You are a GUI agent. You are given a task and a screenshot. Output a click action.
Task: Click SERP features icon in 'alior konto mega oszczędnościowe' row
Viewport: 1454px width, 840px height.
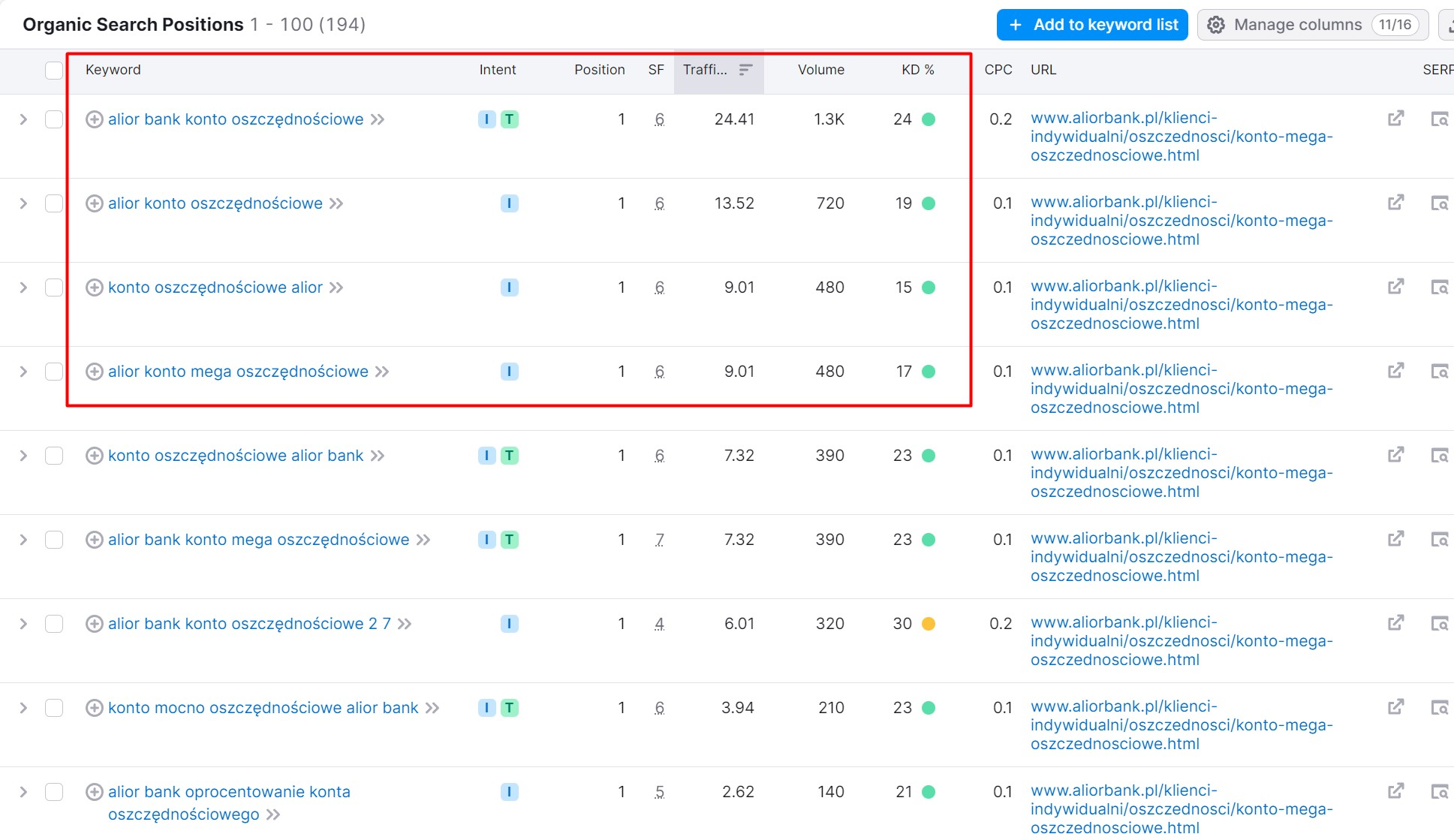click(x=659, y=372)
